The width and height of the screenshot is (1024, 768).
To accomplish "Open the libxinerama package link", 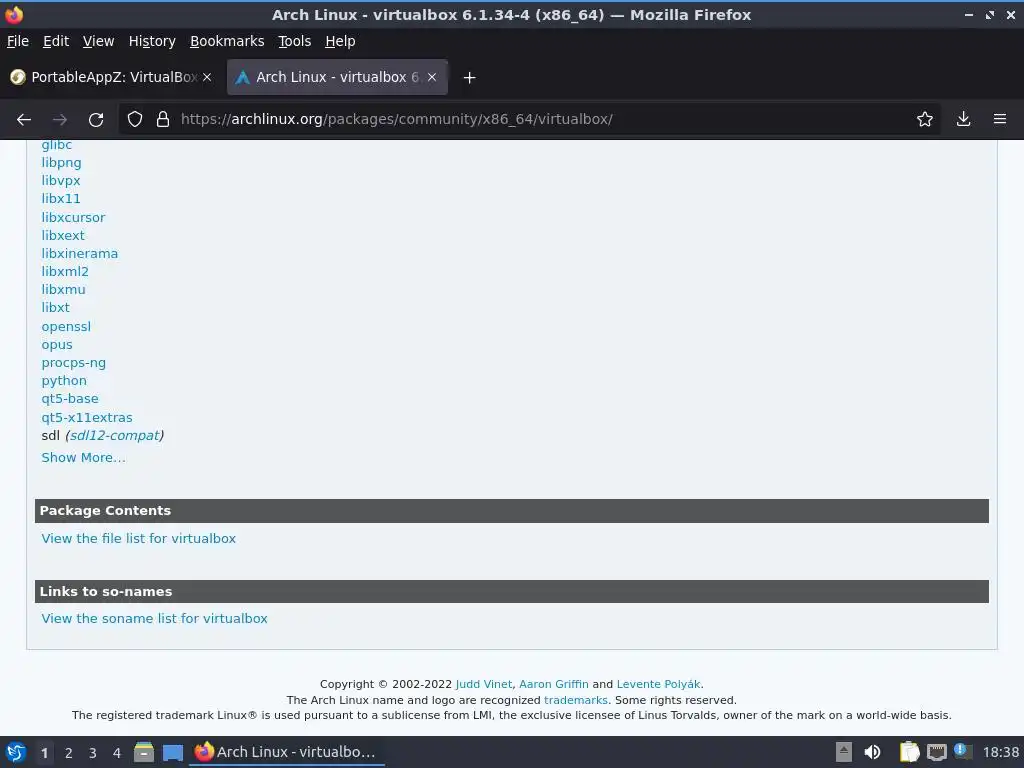I will pos(80,253).
